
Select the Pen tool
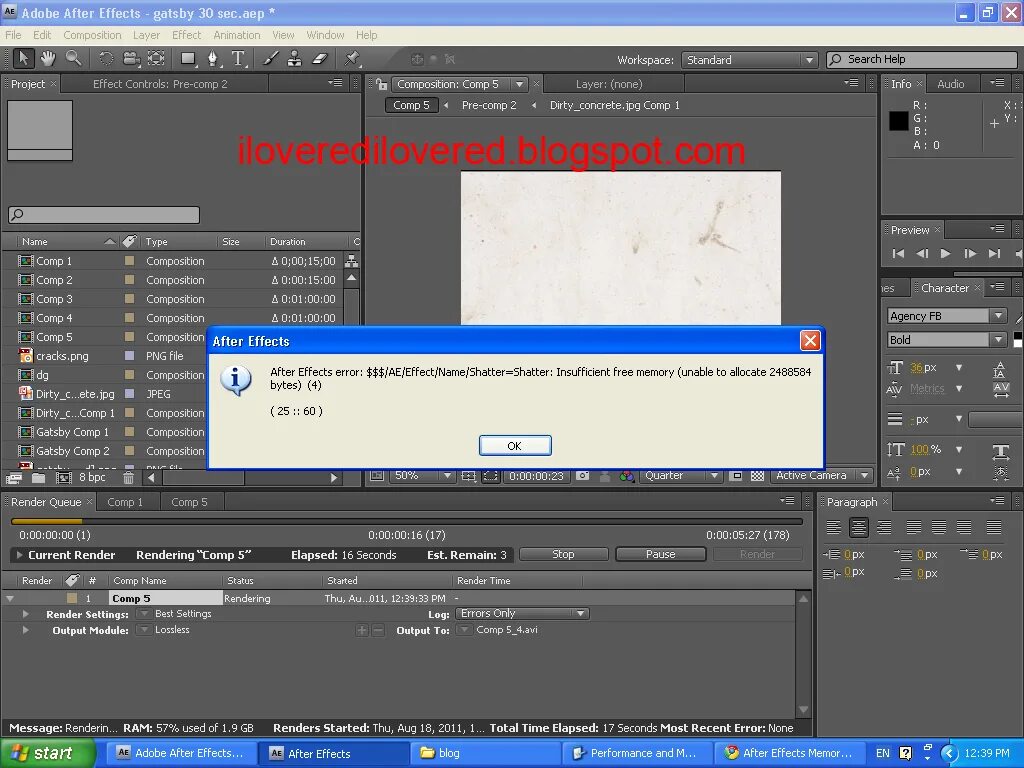pos(213,59)
